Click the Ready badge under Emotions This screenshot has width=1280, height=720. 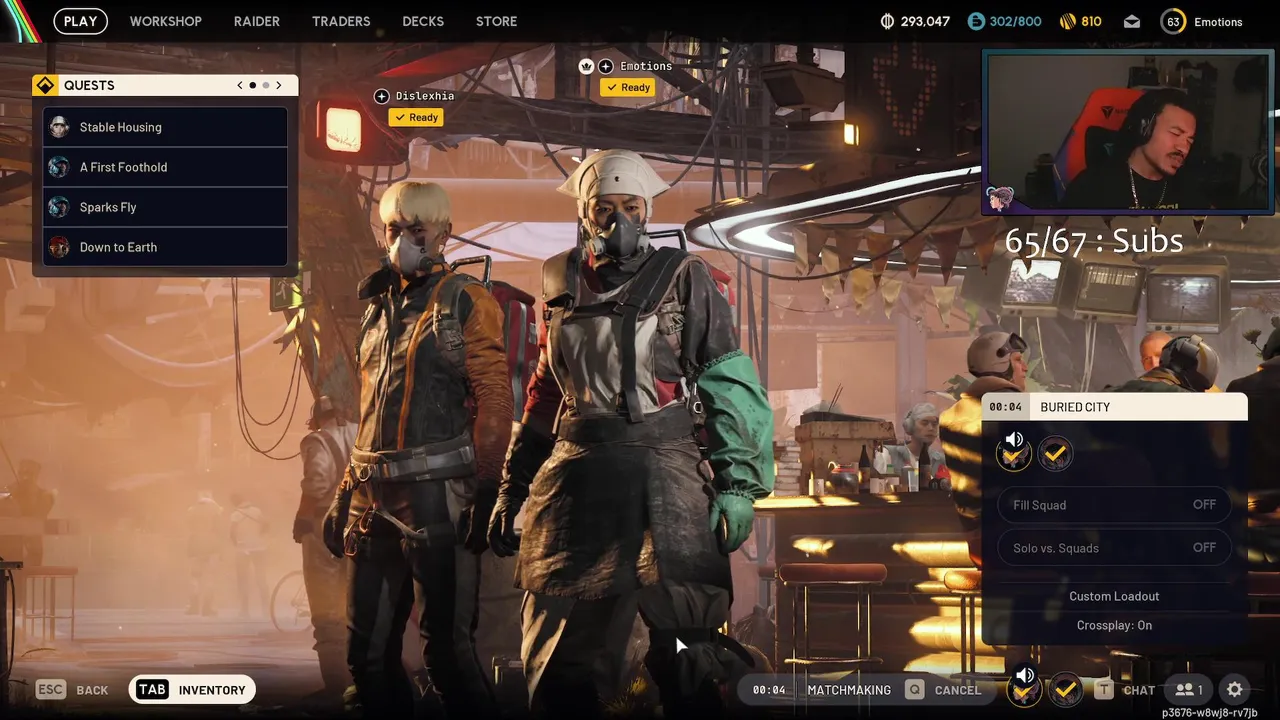pyautogui.click(x=627, y=87)
